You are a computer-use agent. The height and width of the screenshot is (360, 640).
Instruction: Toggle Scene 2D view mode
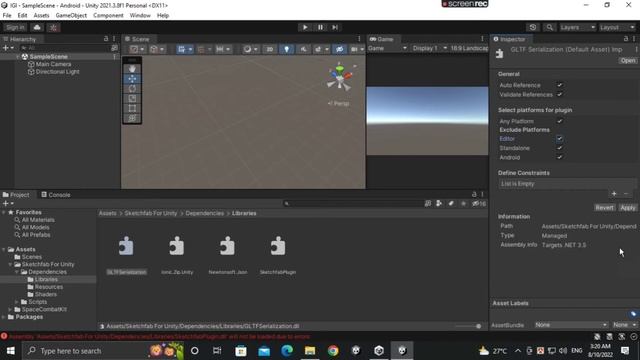[x=269, y=49]
